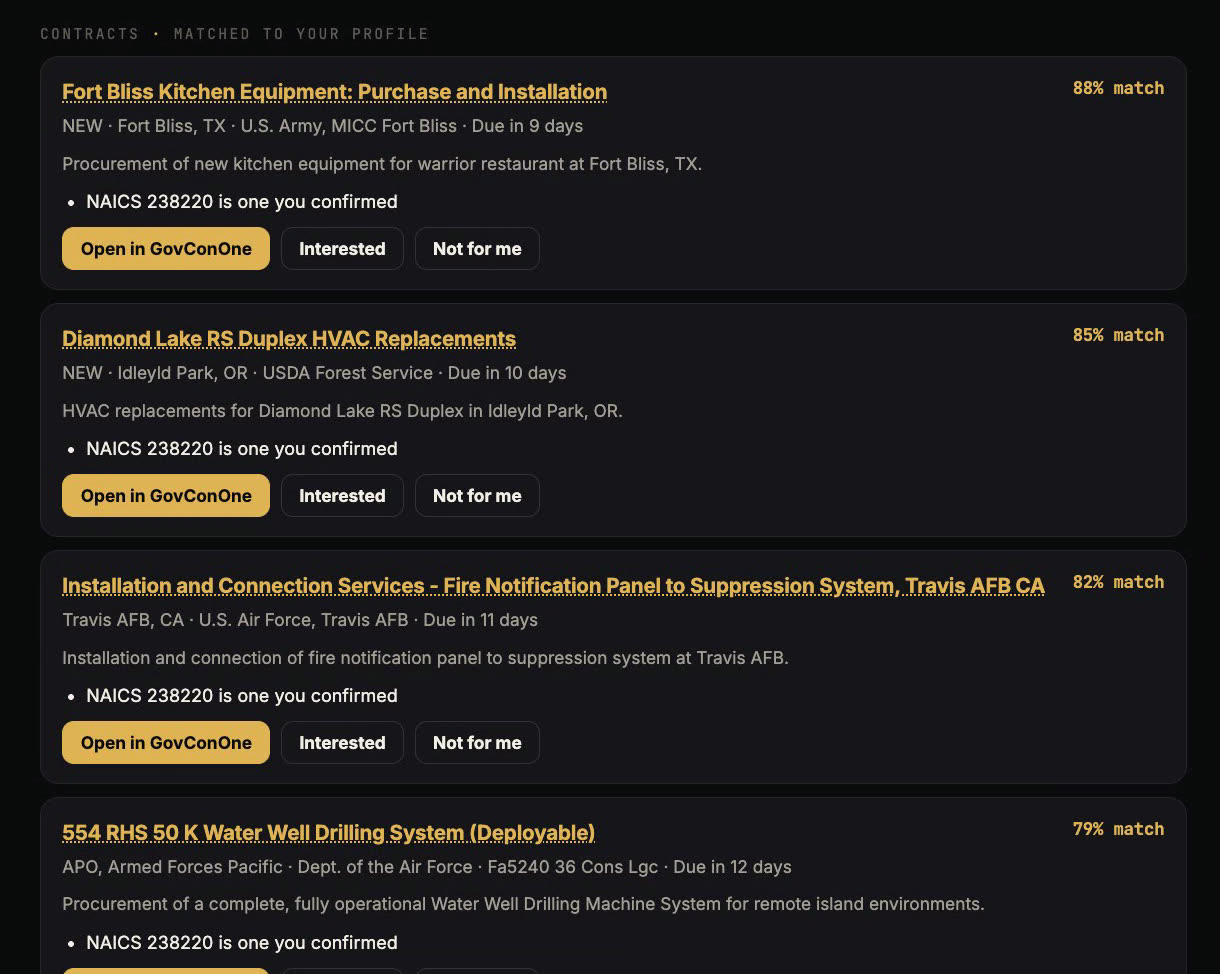Click the Idleyld Park HVAC replacements description
The height and width of the screenshot is (974, 1220).
pyautogui.click(x=342, y=411)
